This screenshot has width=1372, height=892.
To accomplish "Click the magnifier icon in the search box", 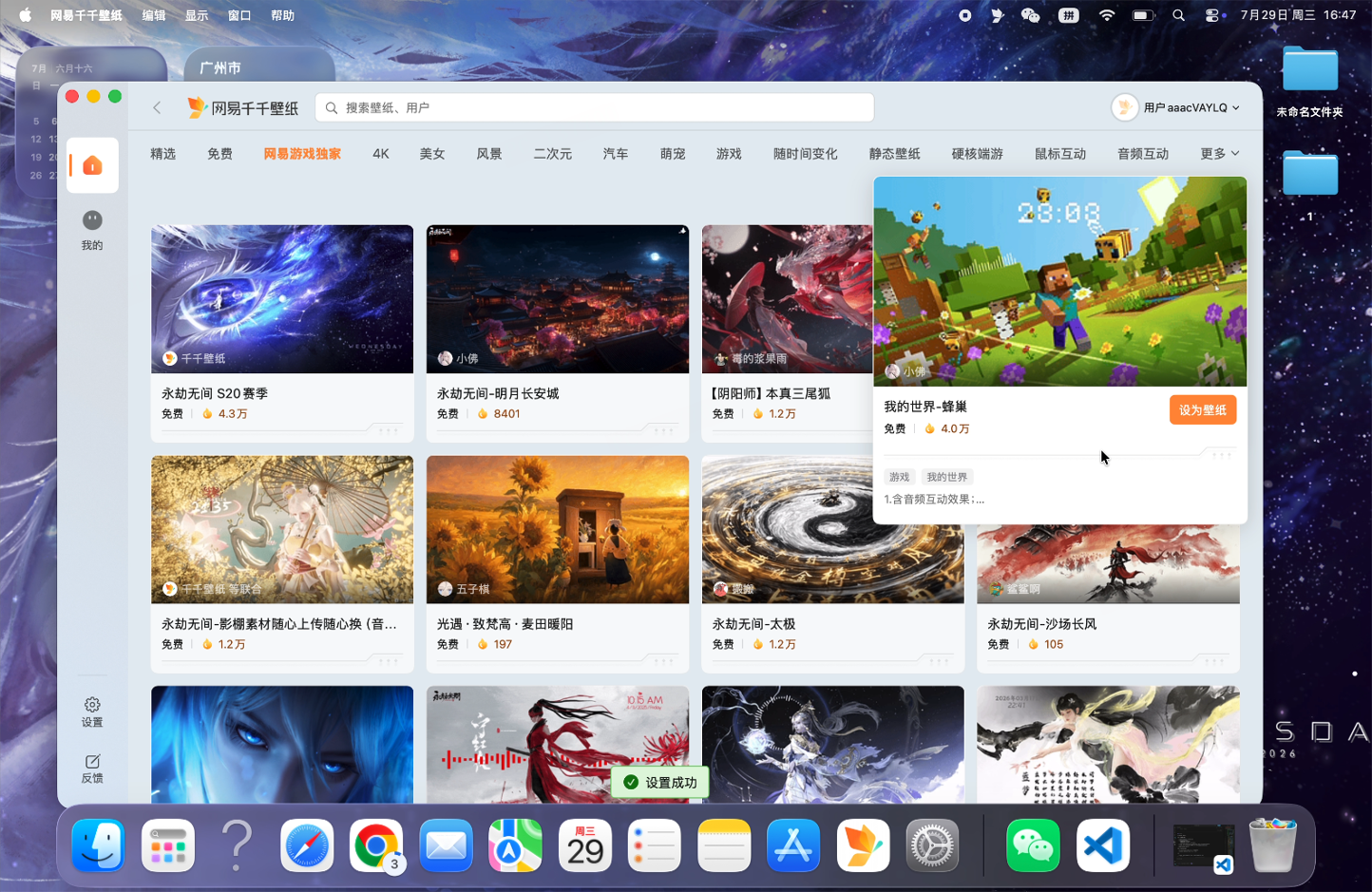I will [332, 108].
